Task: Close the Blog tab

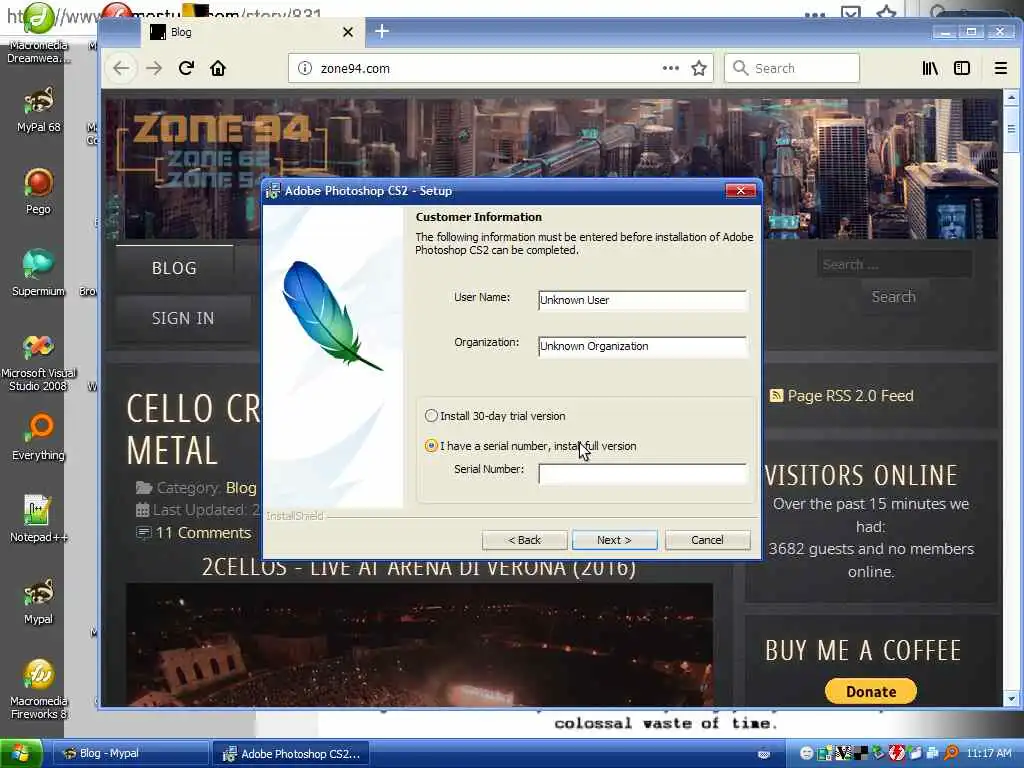Action: point(348,32)
